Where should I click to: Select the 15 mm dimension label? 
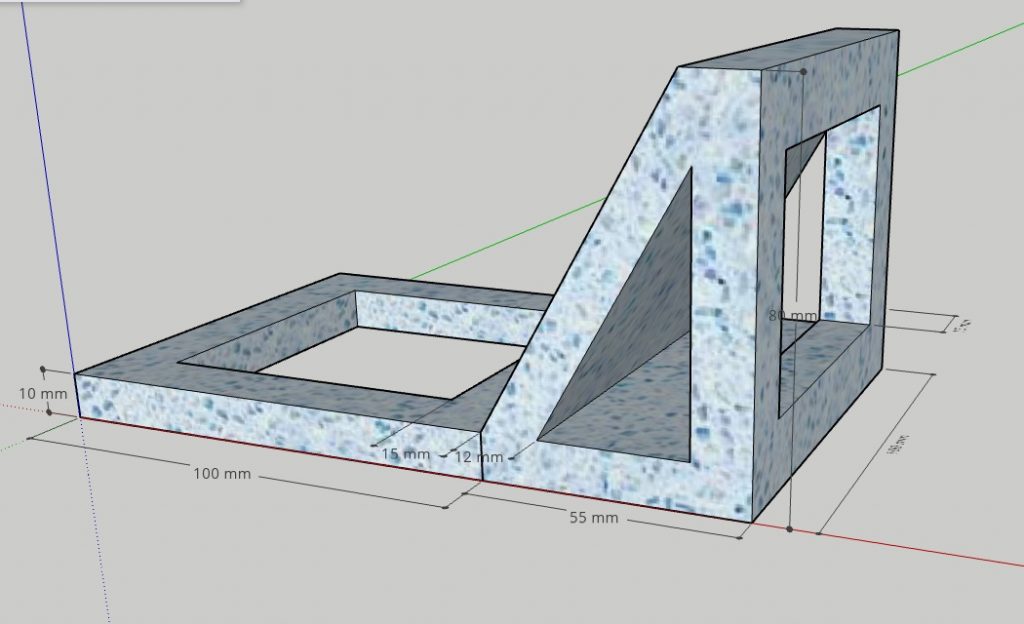405,454
